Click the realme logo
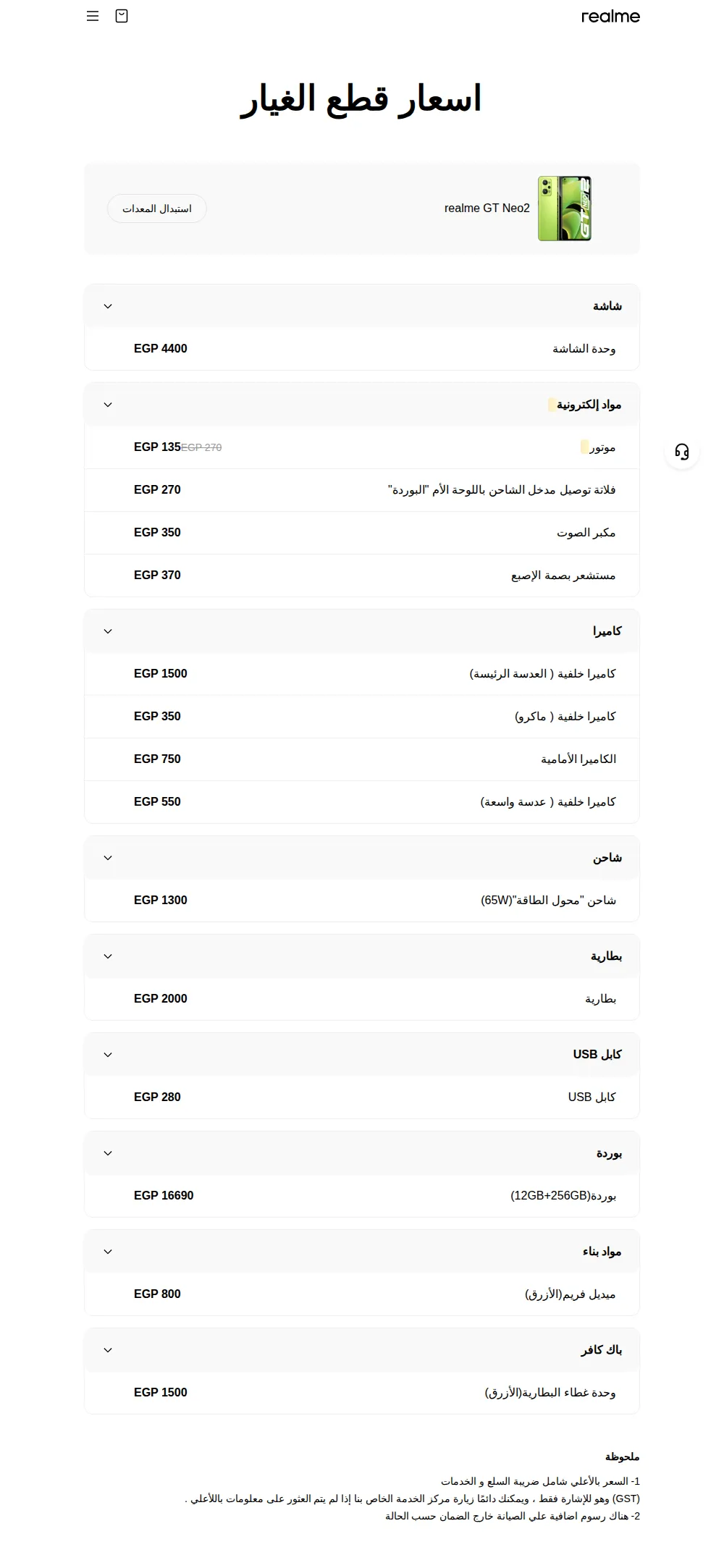The height and width of the screenshot is (1568, 724). (x=610, y=16)
